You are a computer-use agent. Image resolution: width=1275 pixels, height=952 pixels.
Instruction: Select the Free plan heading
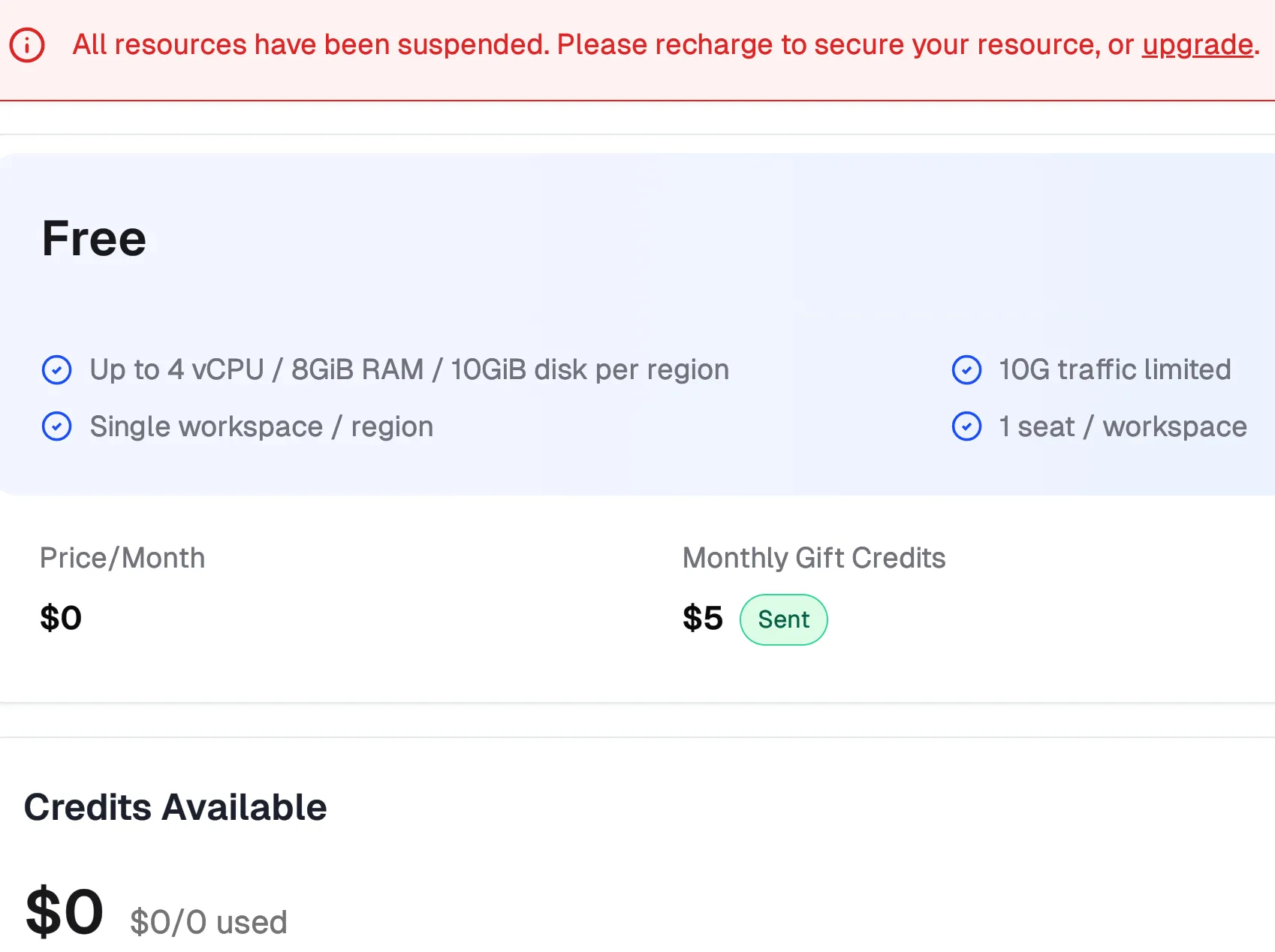pyautogui.click(x=94, y=239)
